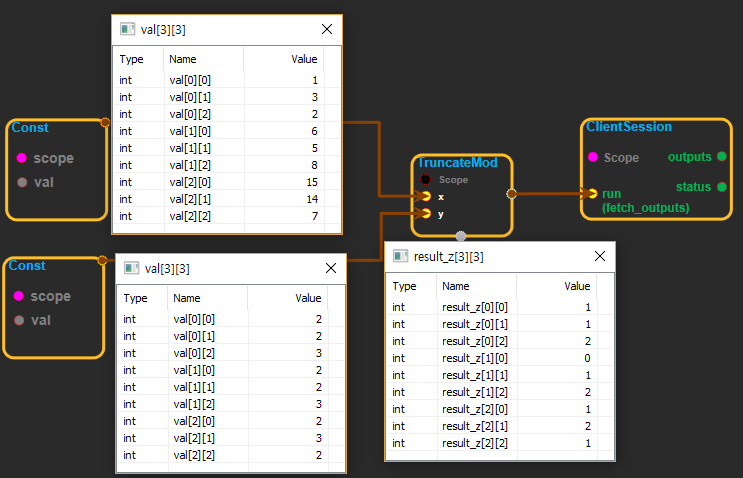
Task: Close the lower val[3][3] window
Action: pyautogui.click(x=331, y=269)
